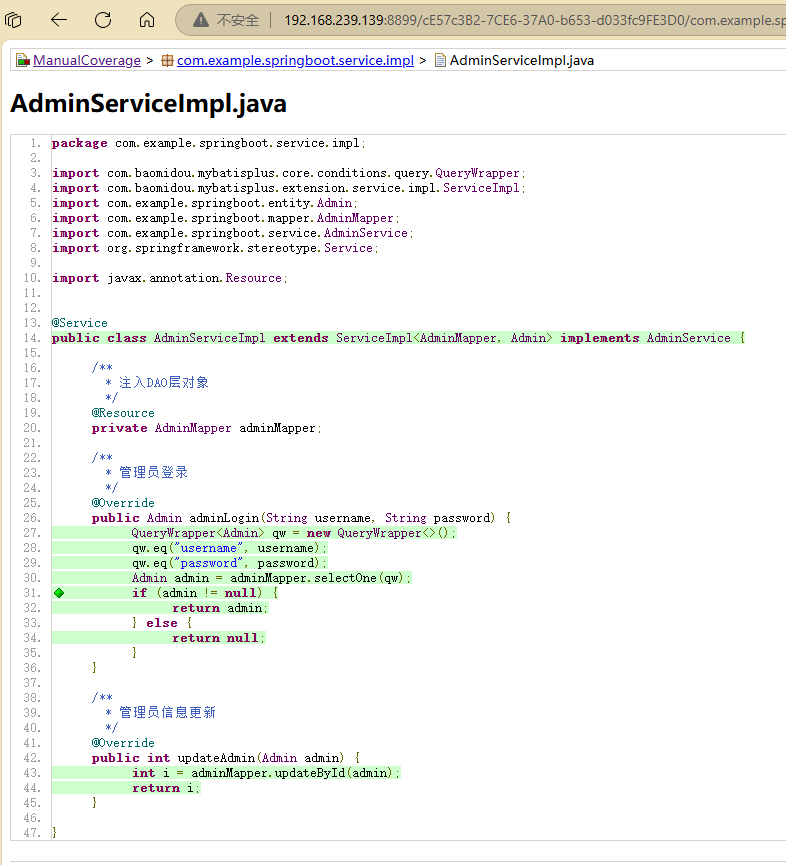Click the package icon before com.example.springboot.service.impl
786x865 pixels.
(167, 60)
